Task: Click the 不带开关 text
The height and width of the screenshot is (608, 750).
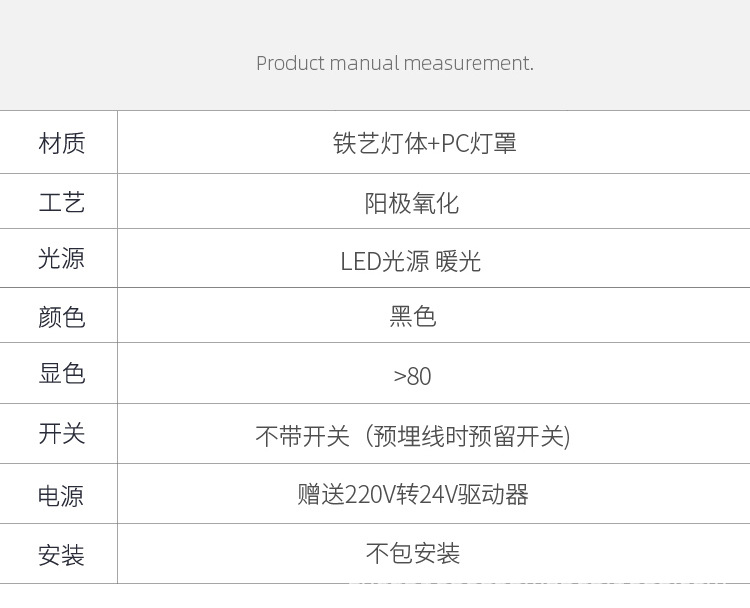Action: tap(302, 436)
